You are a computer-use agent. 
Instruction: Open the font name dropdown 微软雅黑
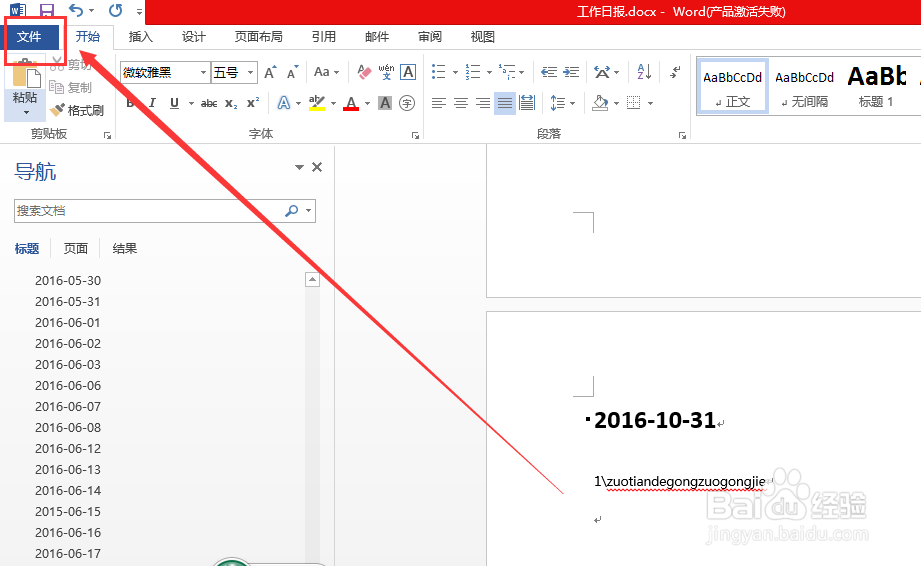(x=203, y=72)
